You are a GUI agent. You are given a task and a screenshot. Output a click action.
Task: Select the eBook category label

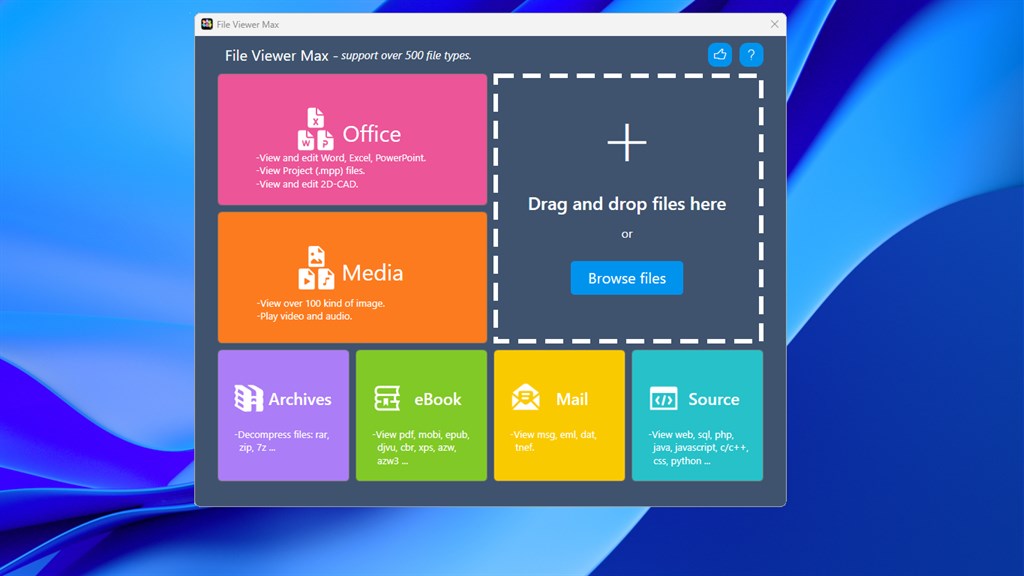pos(438,399)
